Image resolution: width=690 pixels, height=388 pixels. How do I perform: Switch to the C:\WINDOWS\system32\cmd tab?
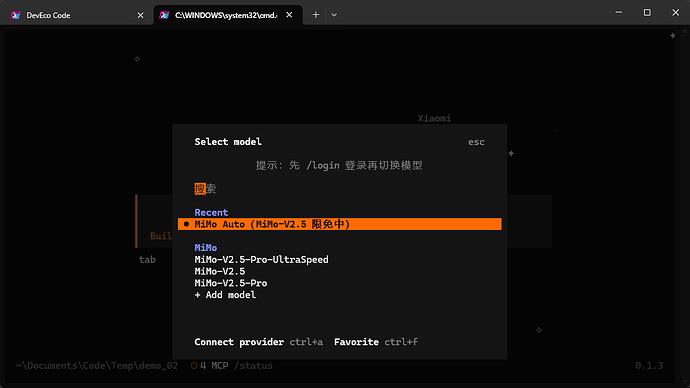coord(228,15)
